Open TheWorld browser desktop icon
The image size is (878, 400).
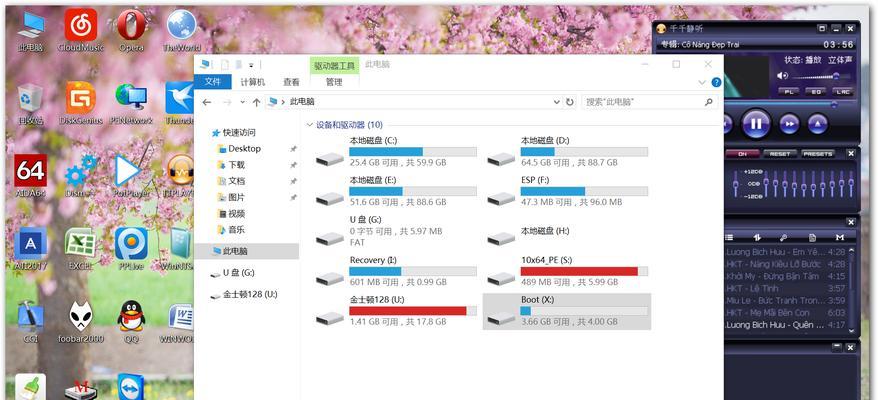(181, 31)
